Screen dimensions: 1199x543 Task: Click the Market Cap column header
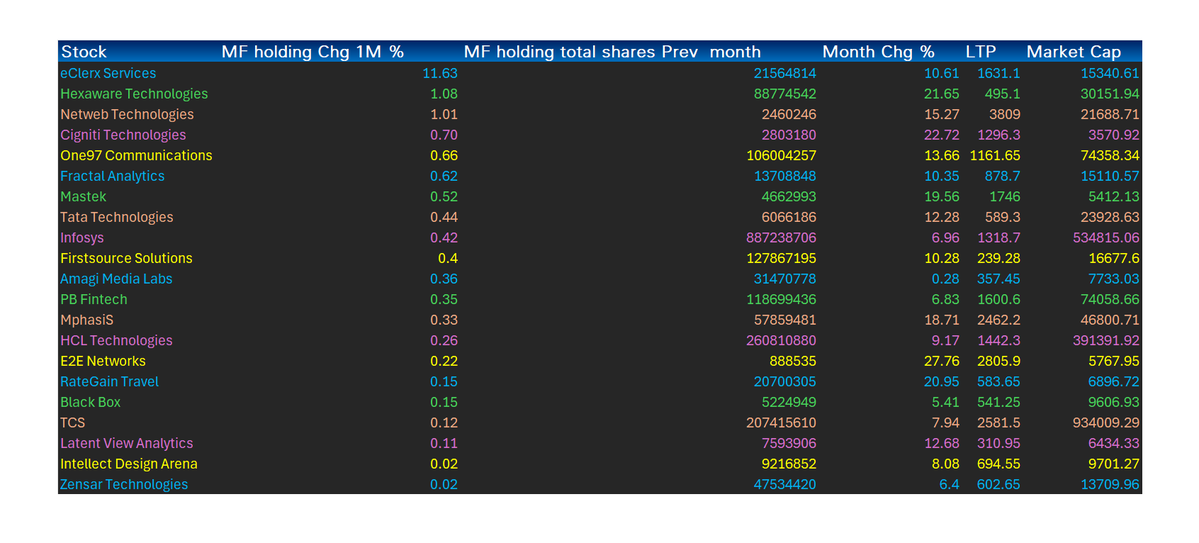pos(1074,52)
